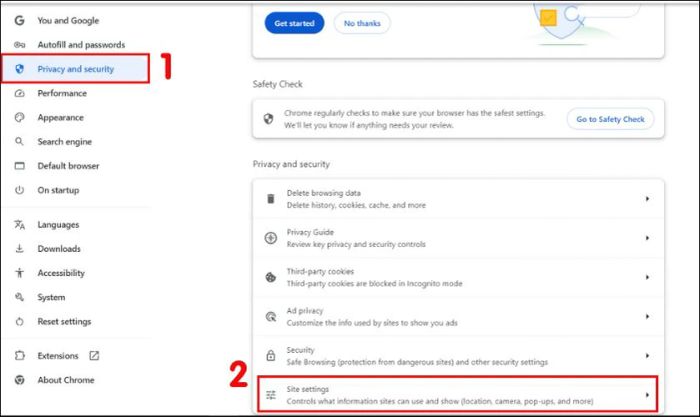Click the Third-party cookies title text
This screenshot has width=700, height=417.
[x=320, y=271]
